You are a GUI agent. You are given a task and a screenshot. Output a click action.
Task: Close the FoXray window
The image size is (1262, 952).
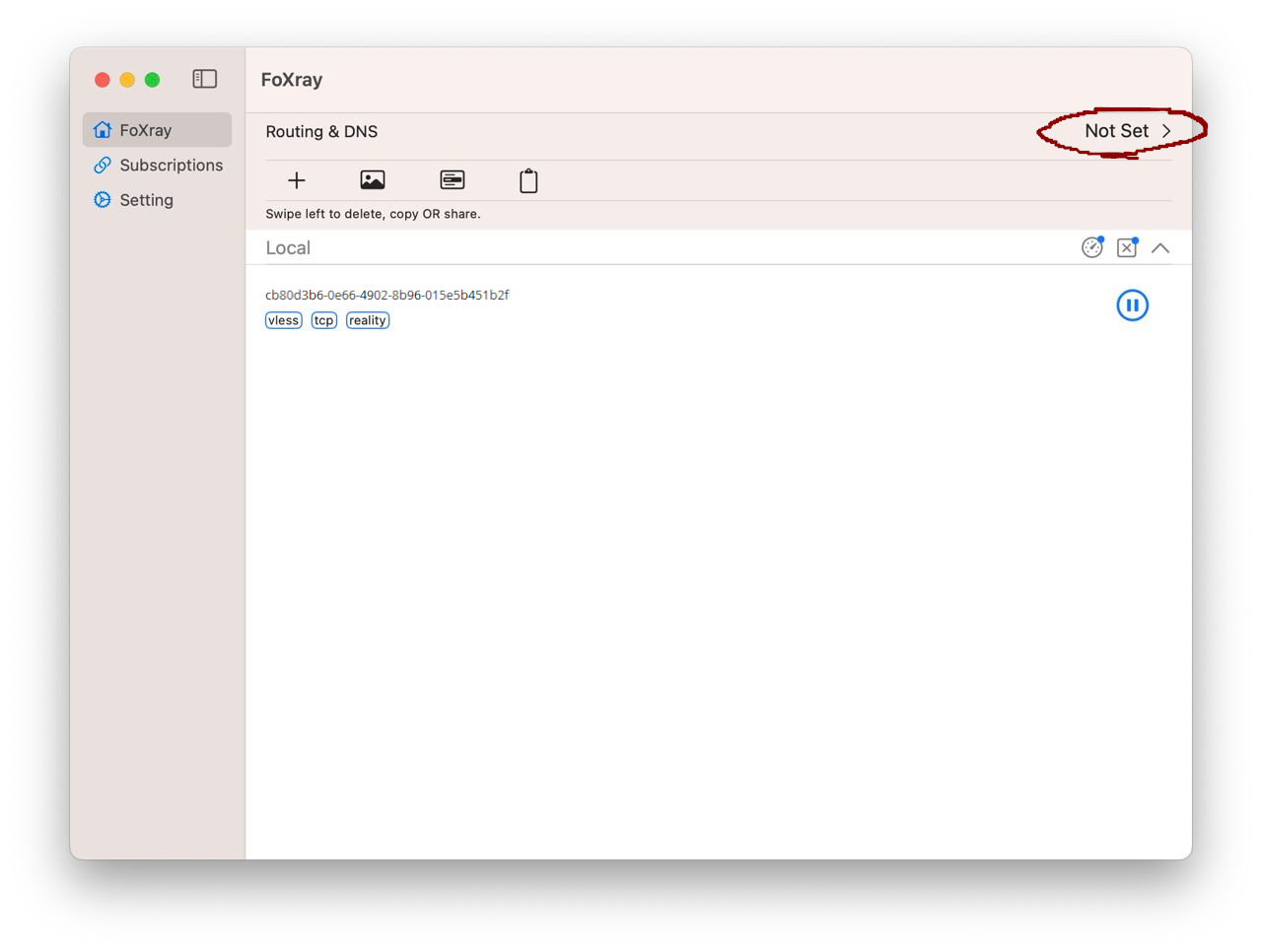click(103, 80)
